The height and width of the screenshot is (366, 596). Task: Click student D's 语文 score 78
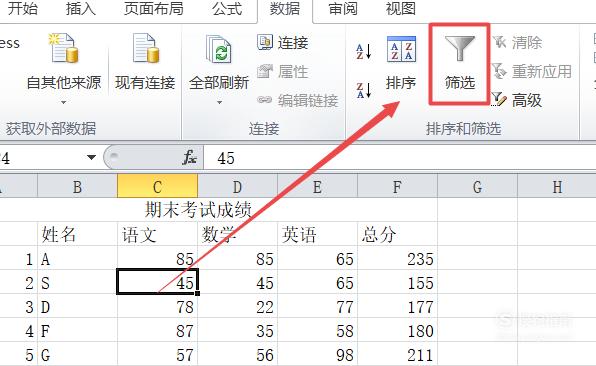[157, 306]
